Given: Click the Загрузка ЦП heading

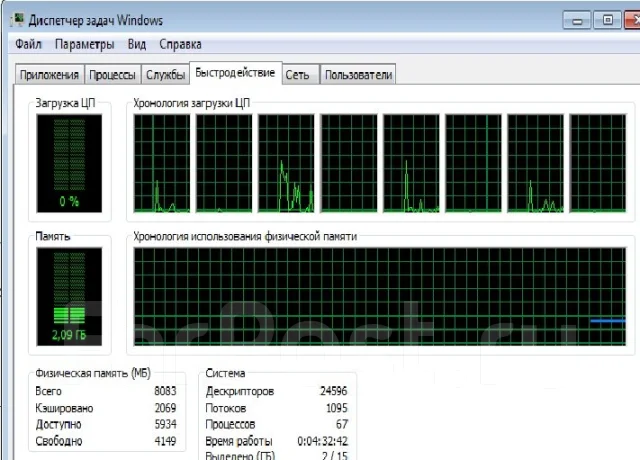Looking at the screenshot, I should click(x=65, y=103).
